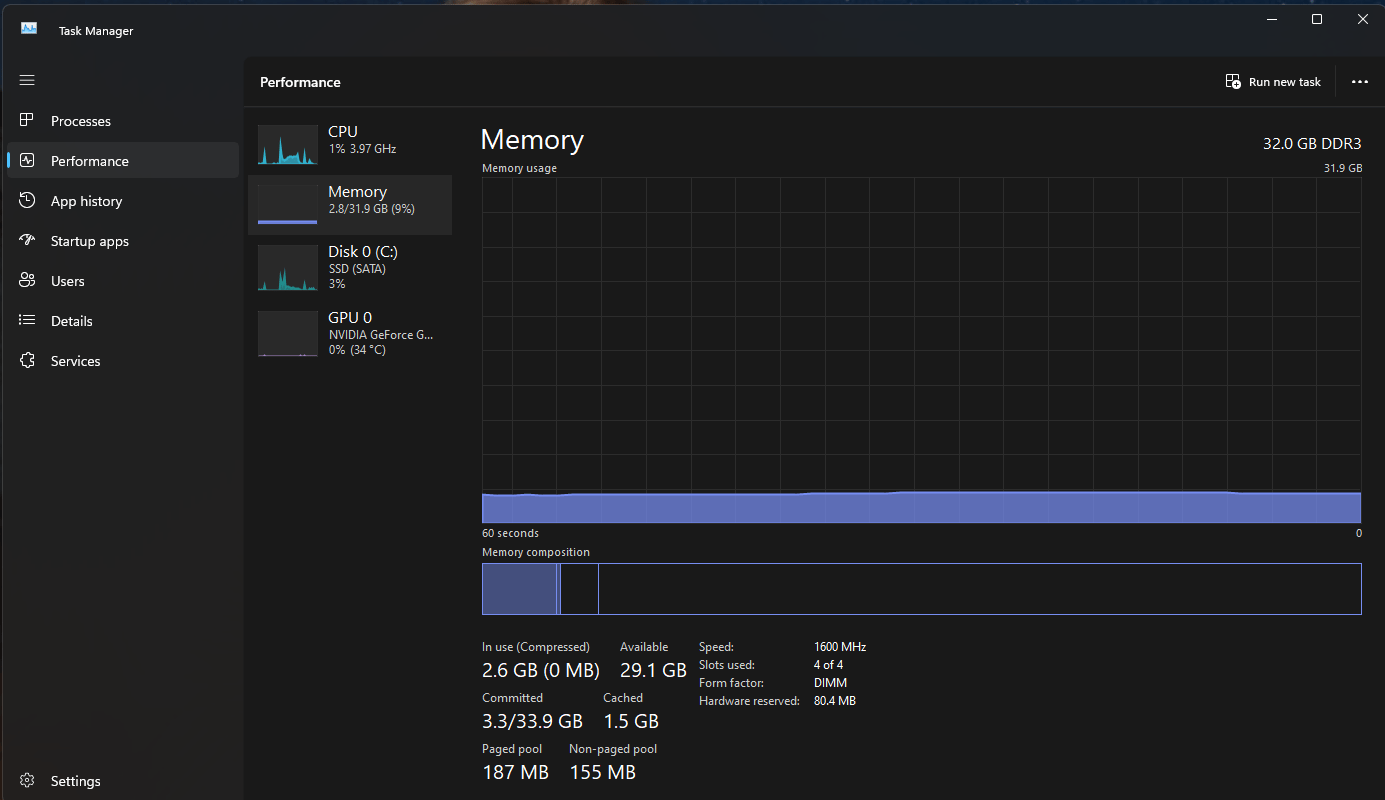Image resolution: width=1385 pixels, height=800 pixels.
Task: Click the '1600 MHz' speed value
Action: pyautogui.click(x=840, y=647)
